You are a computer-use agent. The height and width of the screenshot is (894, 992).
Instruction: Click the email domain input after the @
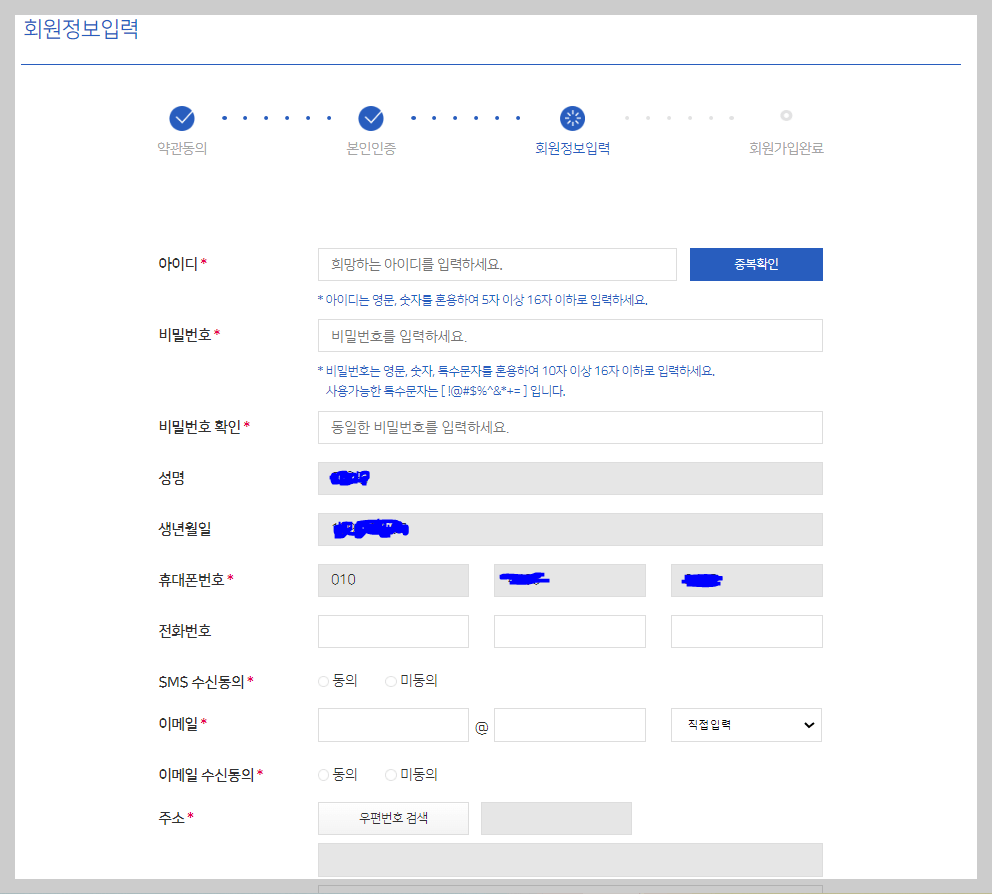pyautogui.click(x=569, y=724)
